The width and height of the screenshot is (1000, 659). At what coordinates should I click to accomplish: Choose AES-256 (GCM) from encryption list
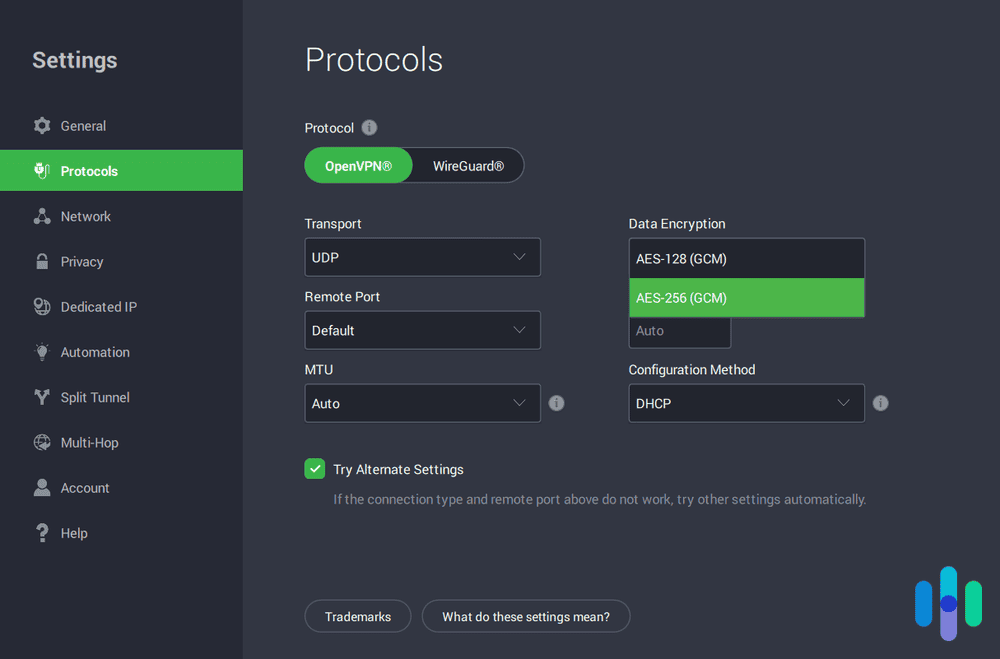(746, 298)
